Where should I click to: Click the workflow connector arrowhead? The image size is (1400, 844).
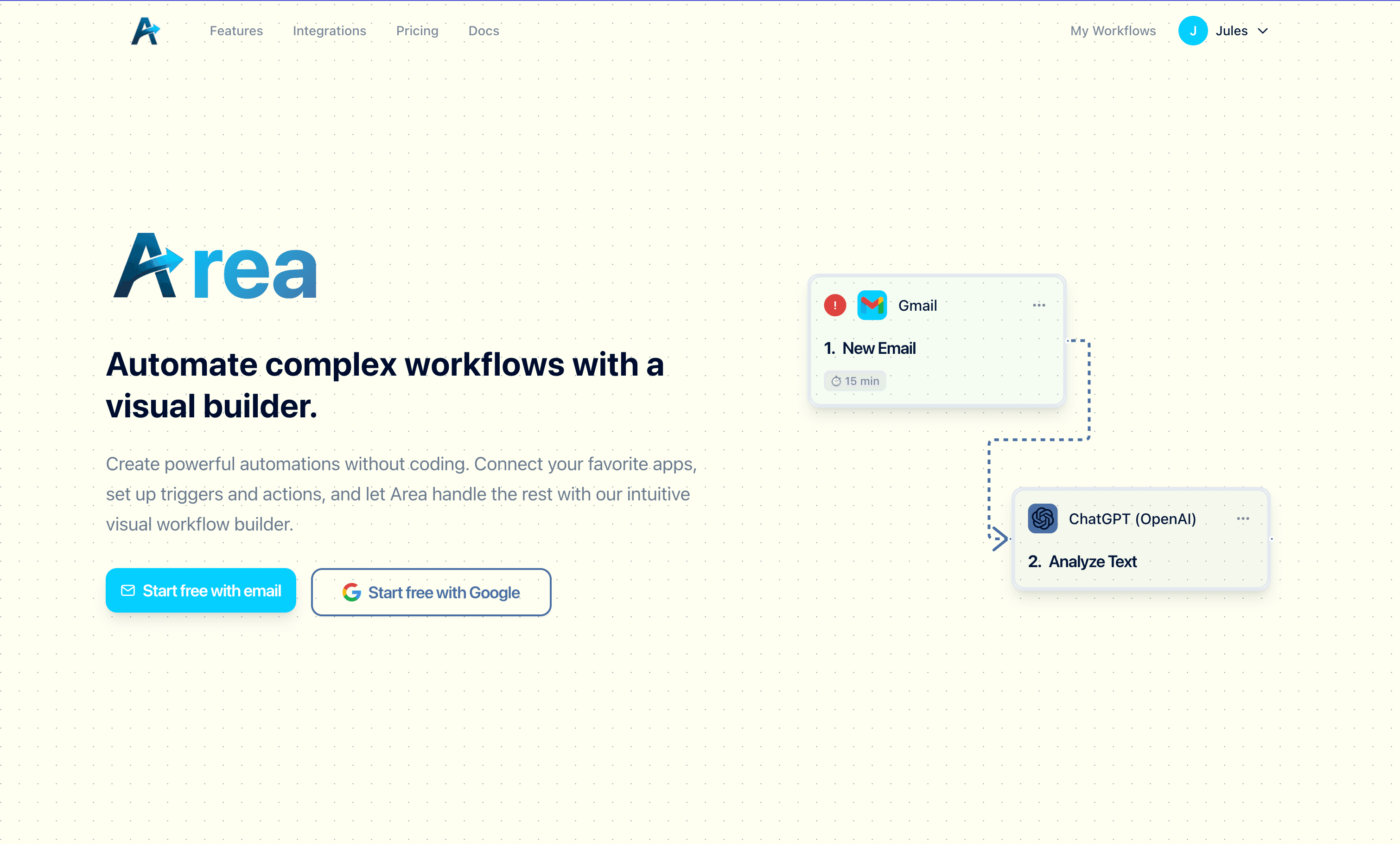tap(1000, 538)
